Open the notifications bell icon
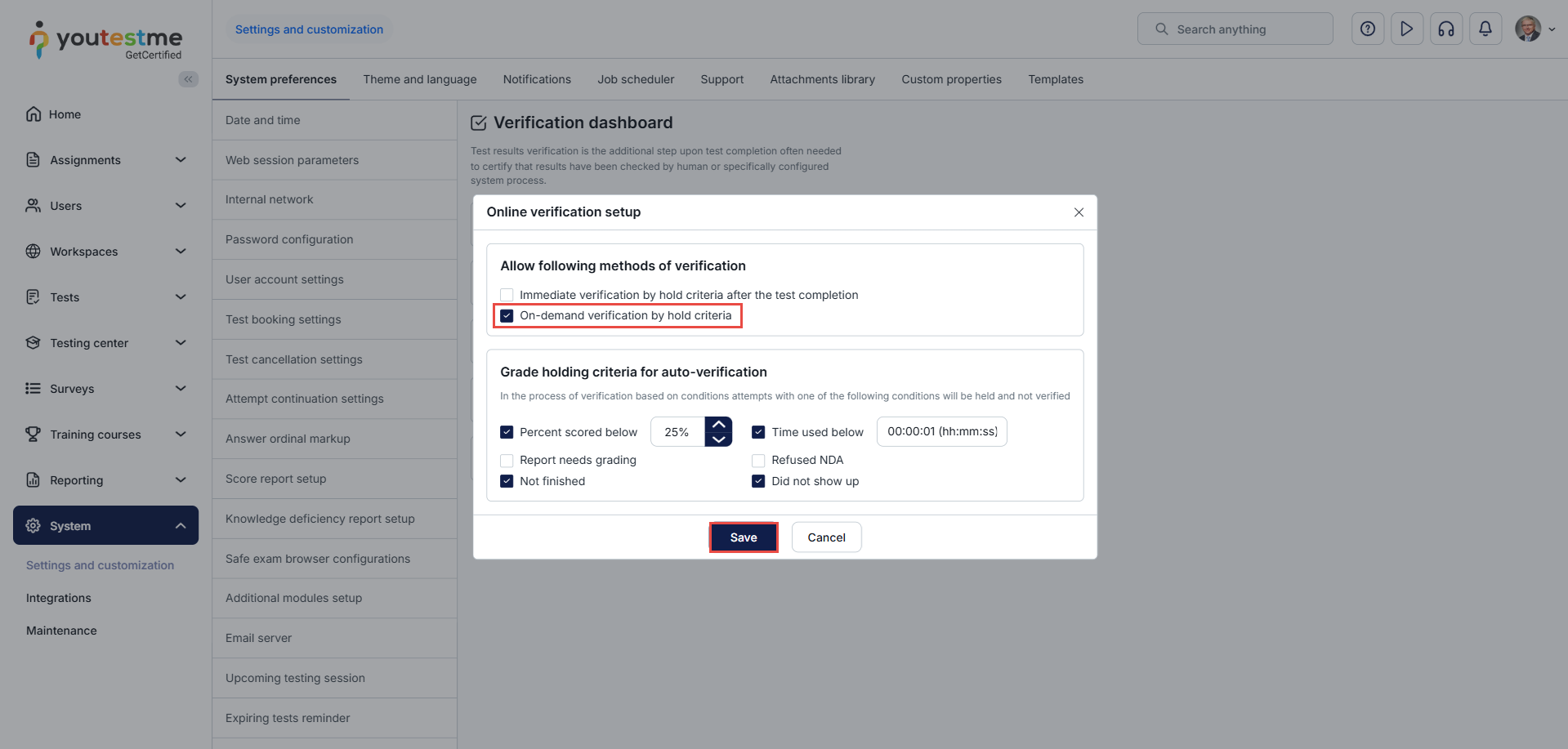The width and height of the screenshot is (1568, 749). 1485,29
